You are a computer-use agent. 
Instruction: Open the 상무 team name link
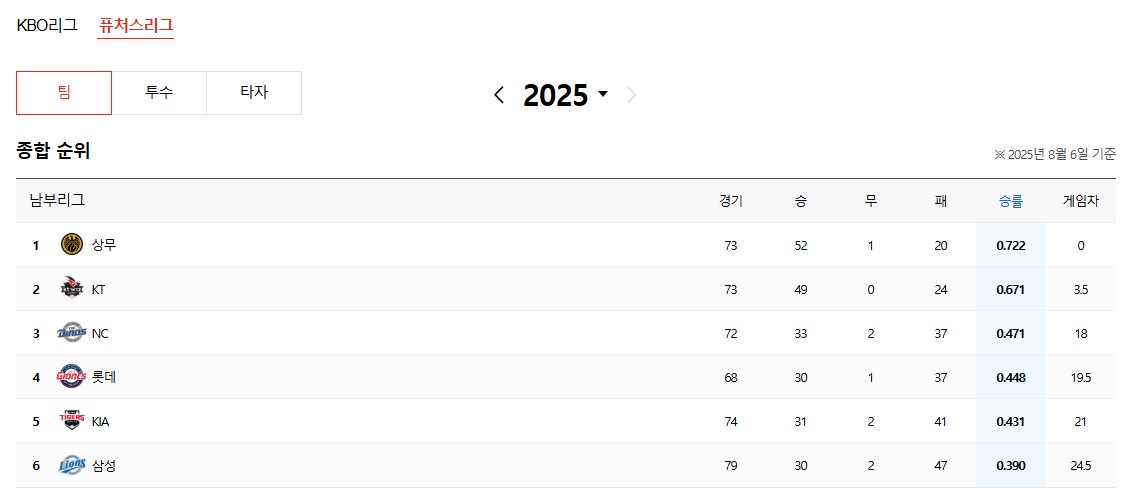tap(104, 244)
